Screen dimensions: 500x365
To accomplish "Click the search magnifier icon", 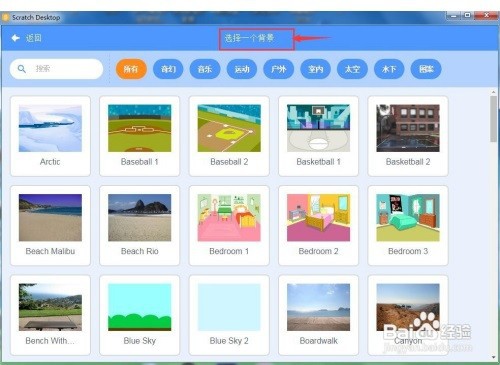I will [22, 69].
